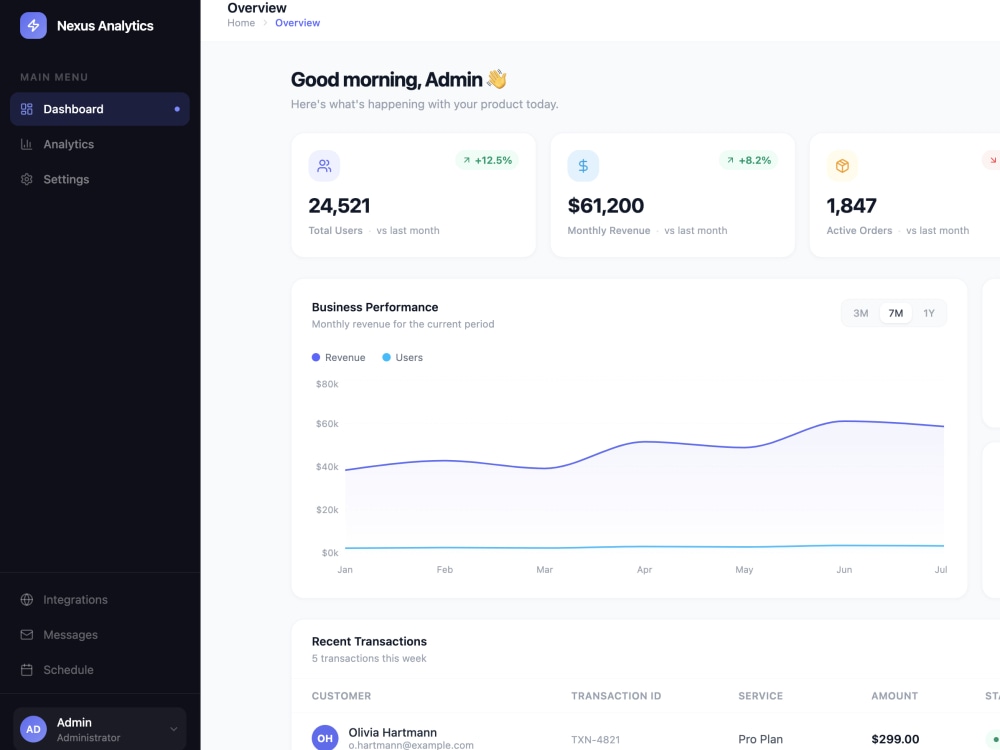Click the Schedule calendar icon
Viewport: 1000px width, 750px height.
(26, 670)
